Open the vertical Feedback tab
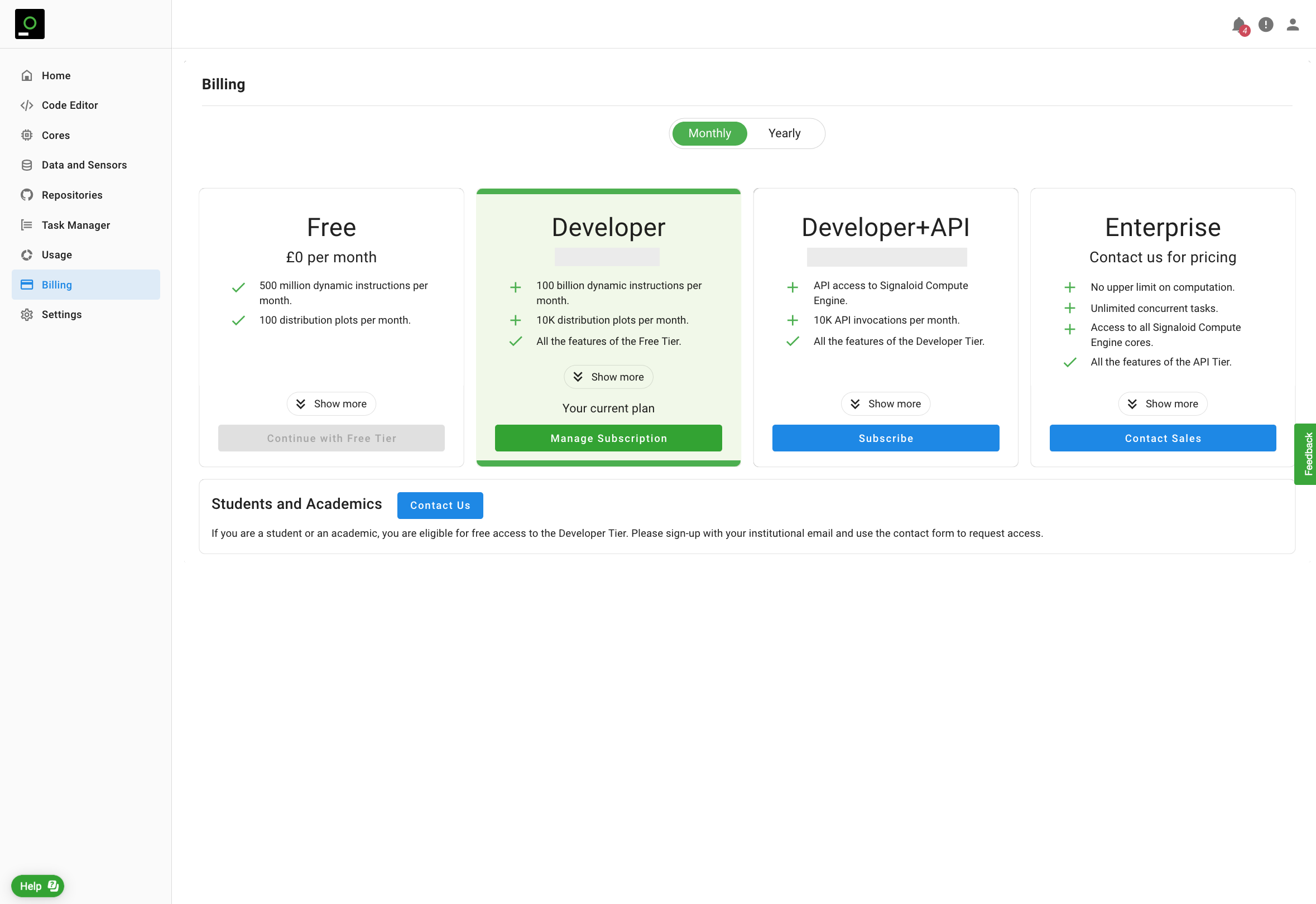 pyautogui.click(x=1308, y=454)
